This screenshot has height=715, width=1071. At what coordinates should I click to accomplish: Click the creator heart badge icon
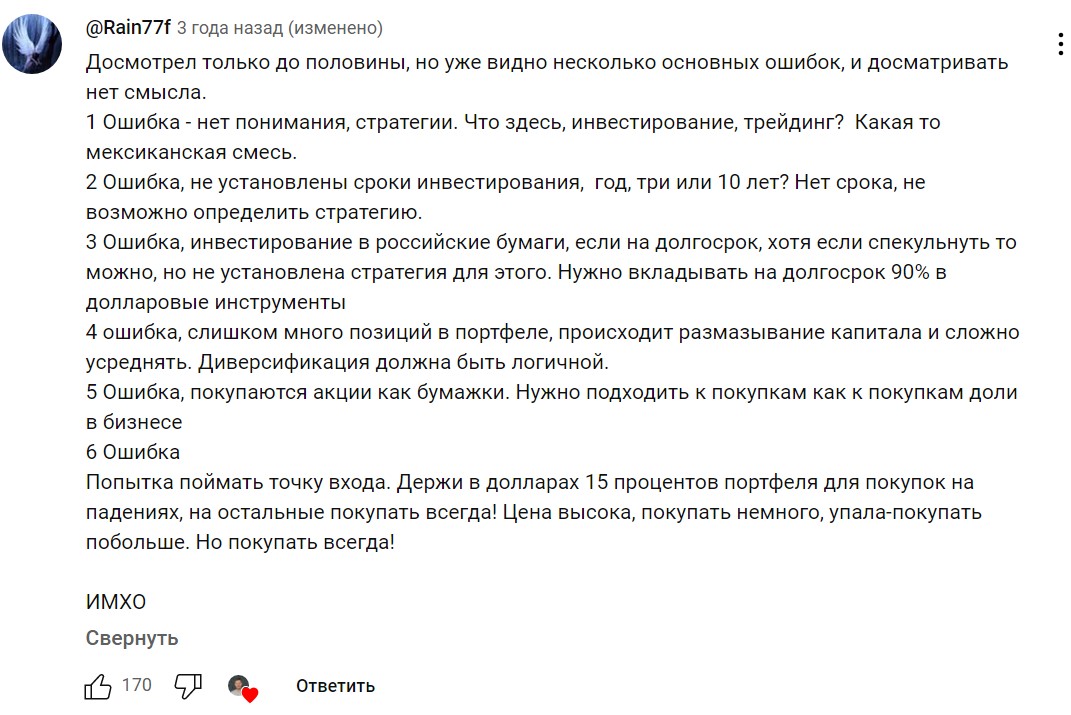coord(241,687)
